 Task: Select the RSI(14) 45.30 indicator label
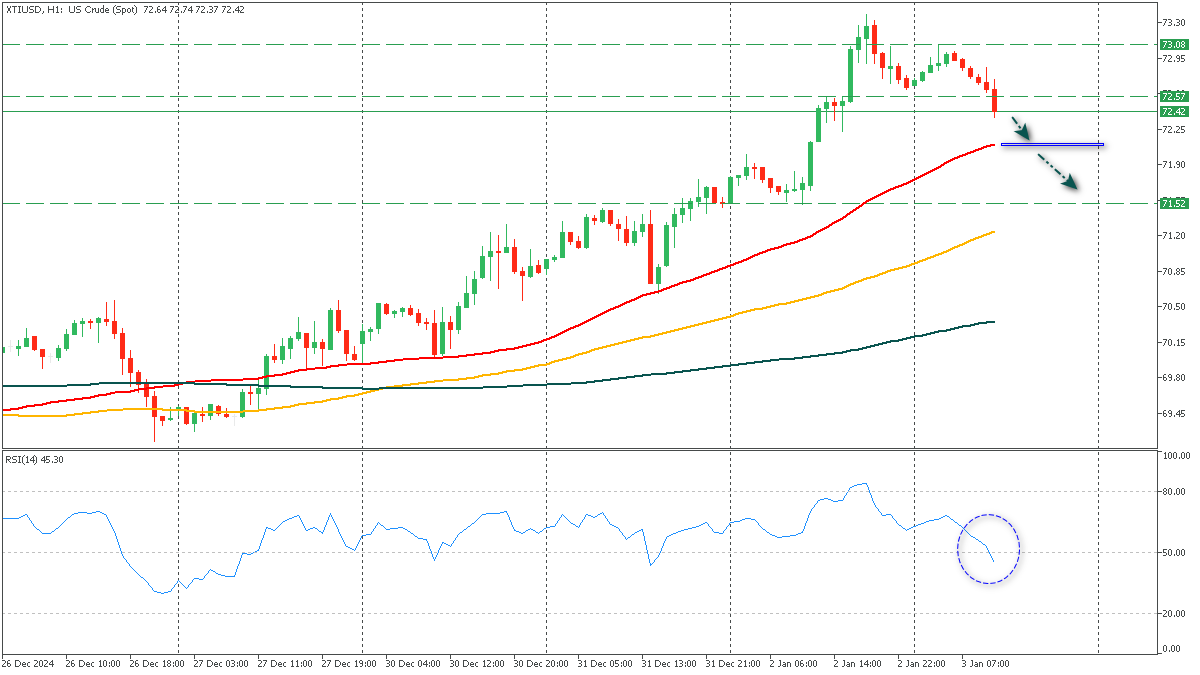click(x=34, y=459)
